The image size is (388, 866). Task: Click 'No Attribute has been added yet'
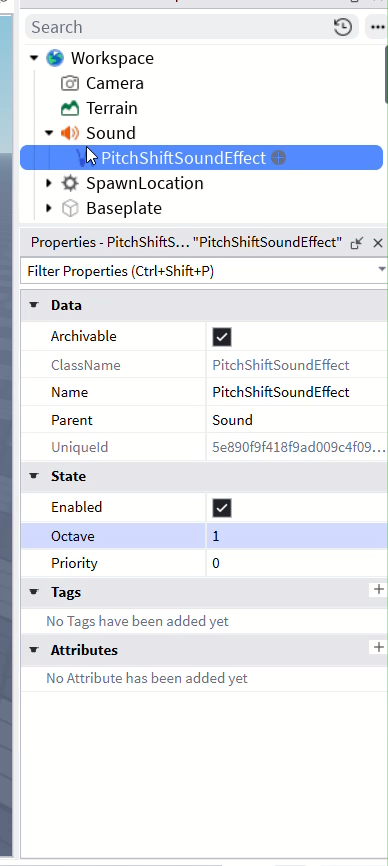click(x=147, y=678)
